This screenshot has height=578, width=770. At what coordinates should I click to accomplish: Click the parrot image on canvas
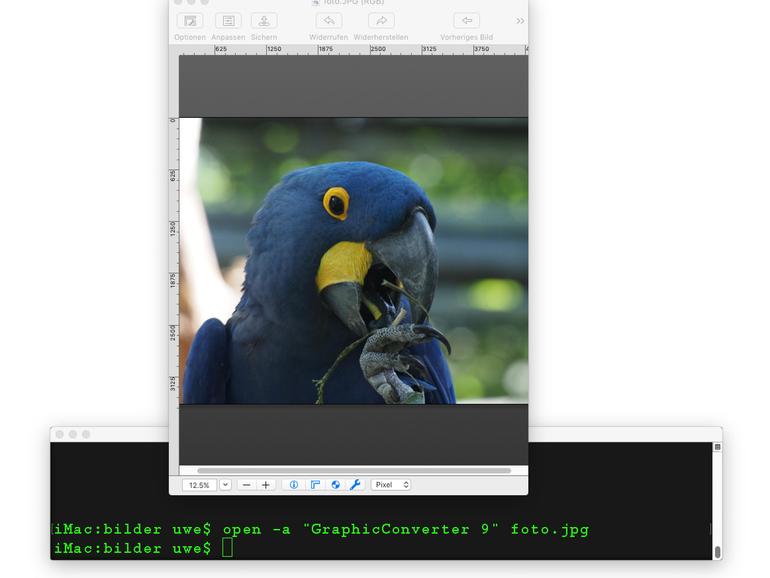(x=354, y=261)
